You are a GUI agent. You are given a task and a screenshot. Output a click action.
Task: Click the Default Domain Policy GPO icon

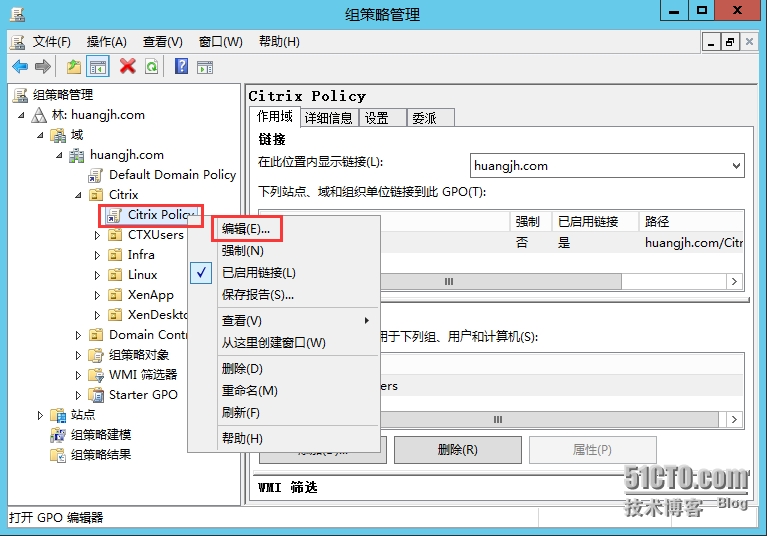(95, 175)
